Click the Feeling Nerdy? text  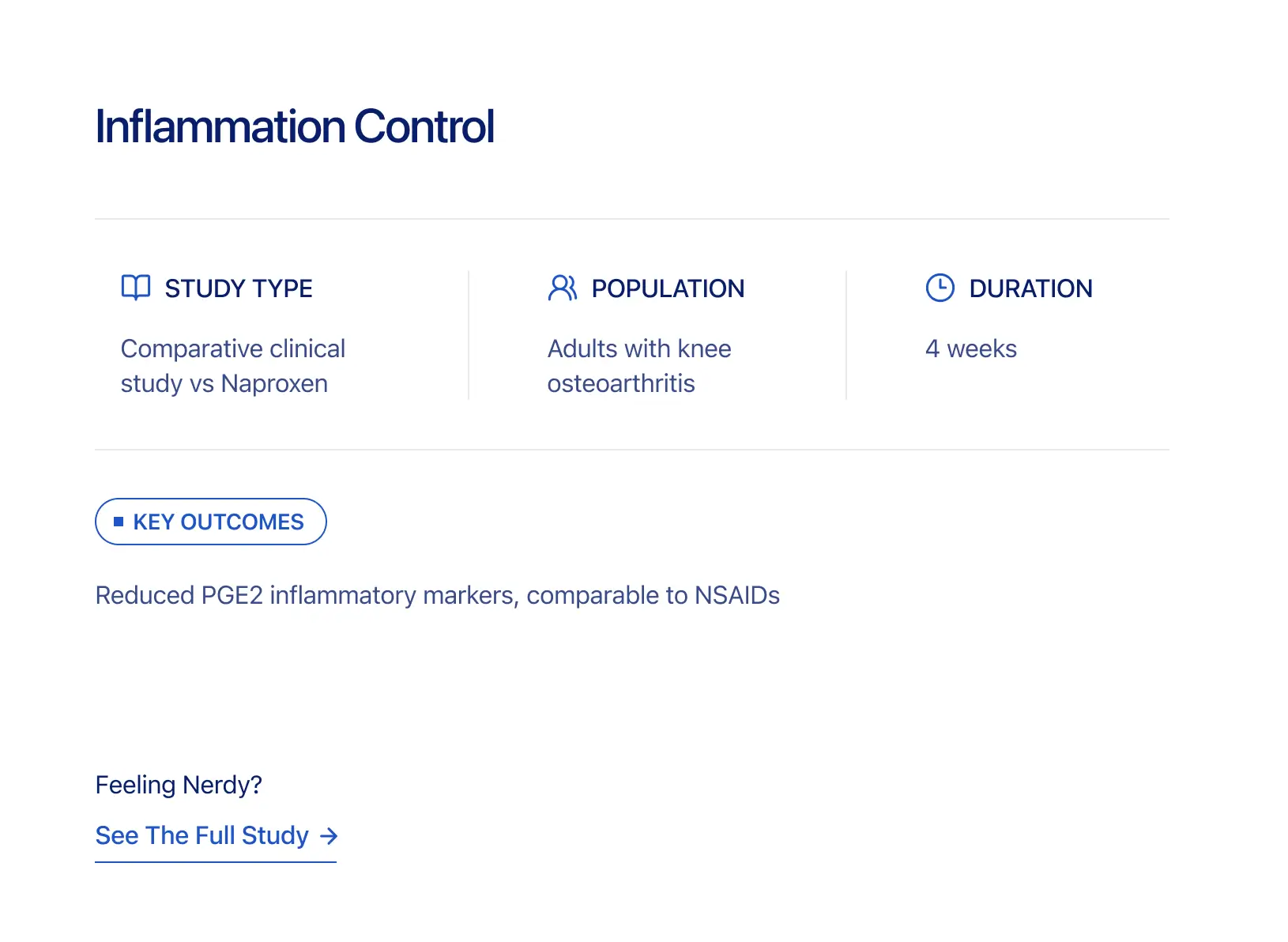click(x=179, y=785)
